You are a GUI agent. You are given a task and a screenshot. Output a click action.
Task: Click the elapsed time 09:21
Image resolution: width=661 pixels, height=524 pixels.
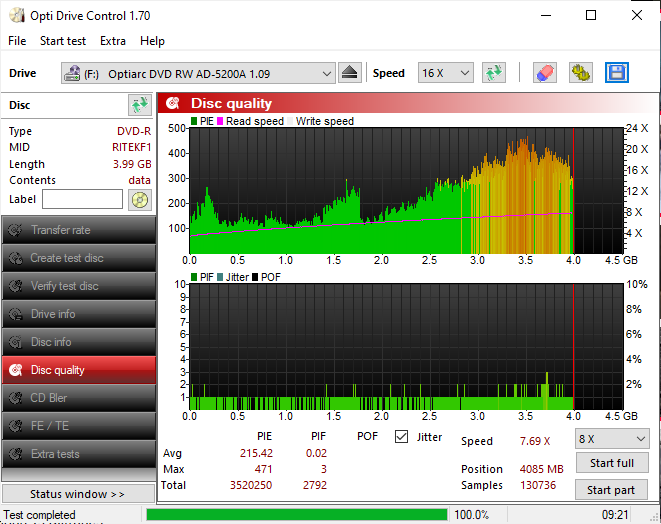click(x=615, y=515)
